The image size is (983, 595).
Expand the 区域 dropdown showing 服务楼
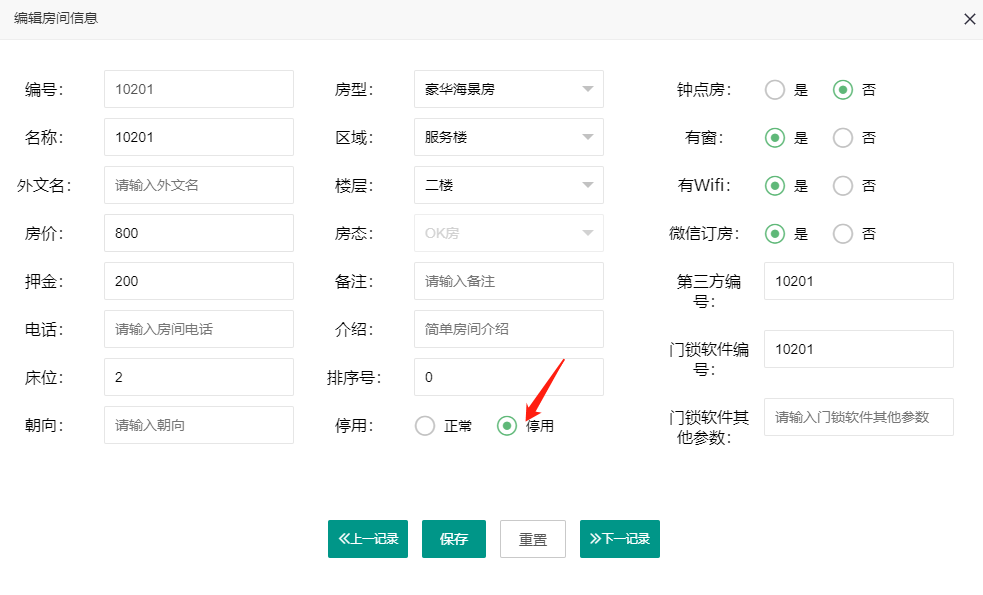[508, 137]
